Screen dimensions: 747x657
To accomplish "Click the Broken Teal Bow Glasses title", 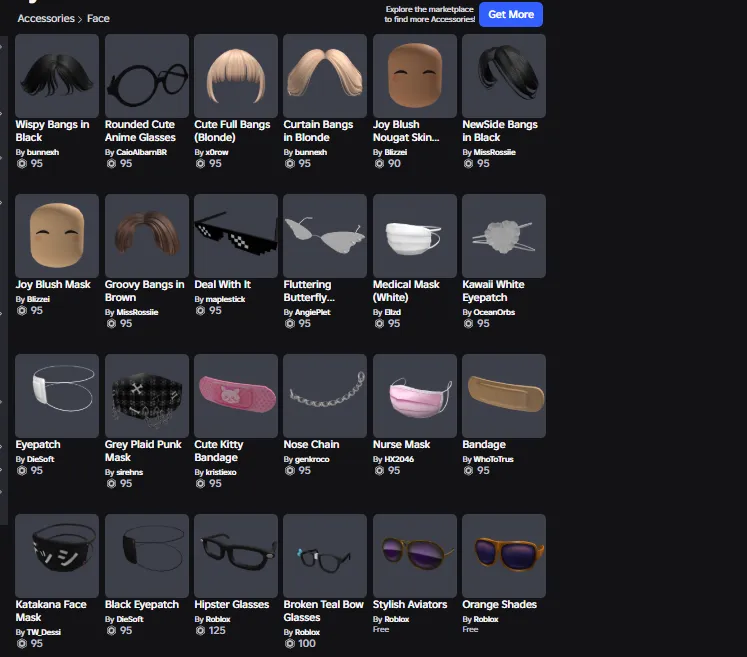I will 323,611.
